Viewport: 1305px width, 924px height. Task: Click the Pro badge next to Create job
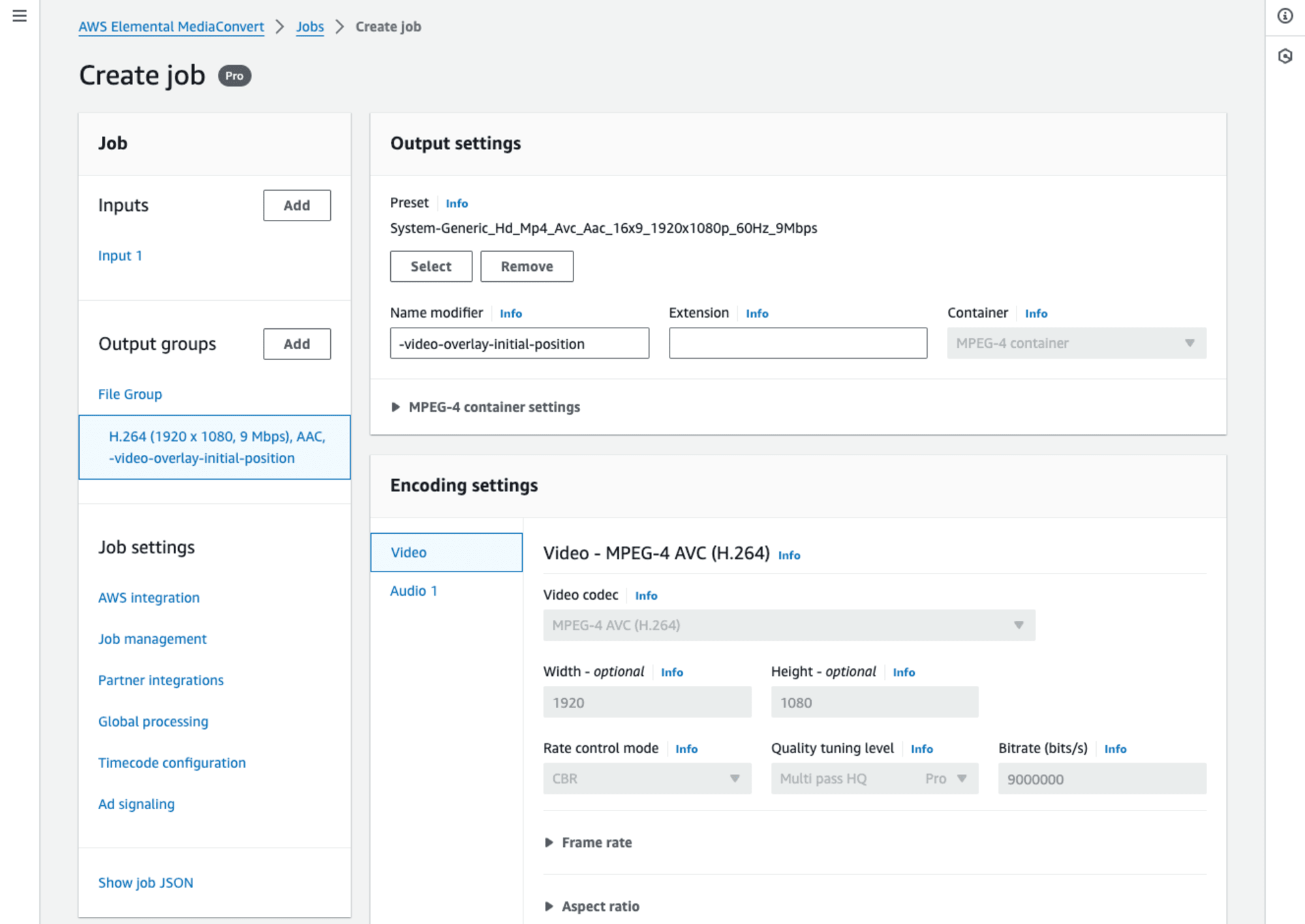tap(234, 76)
